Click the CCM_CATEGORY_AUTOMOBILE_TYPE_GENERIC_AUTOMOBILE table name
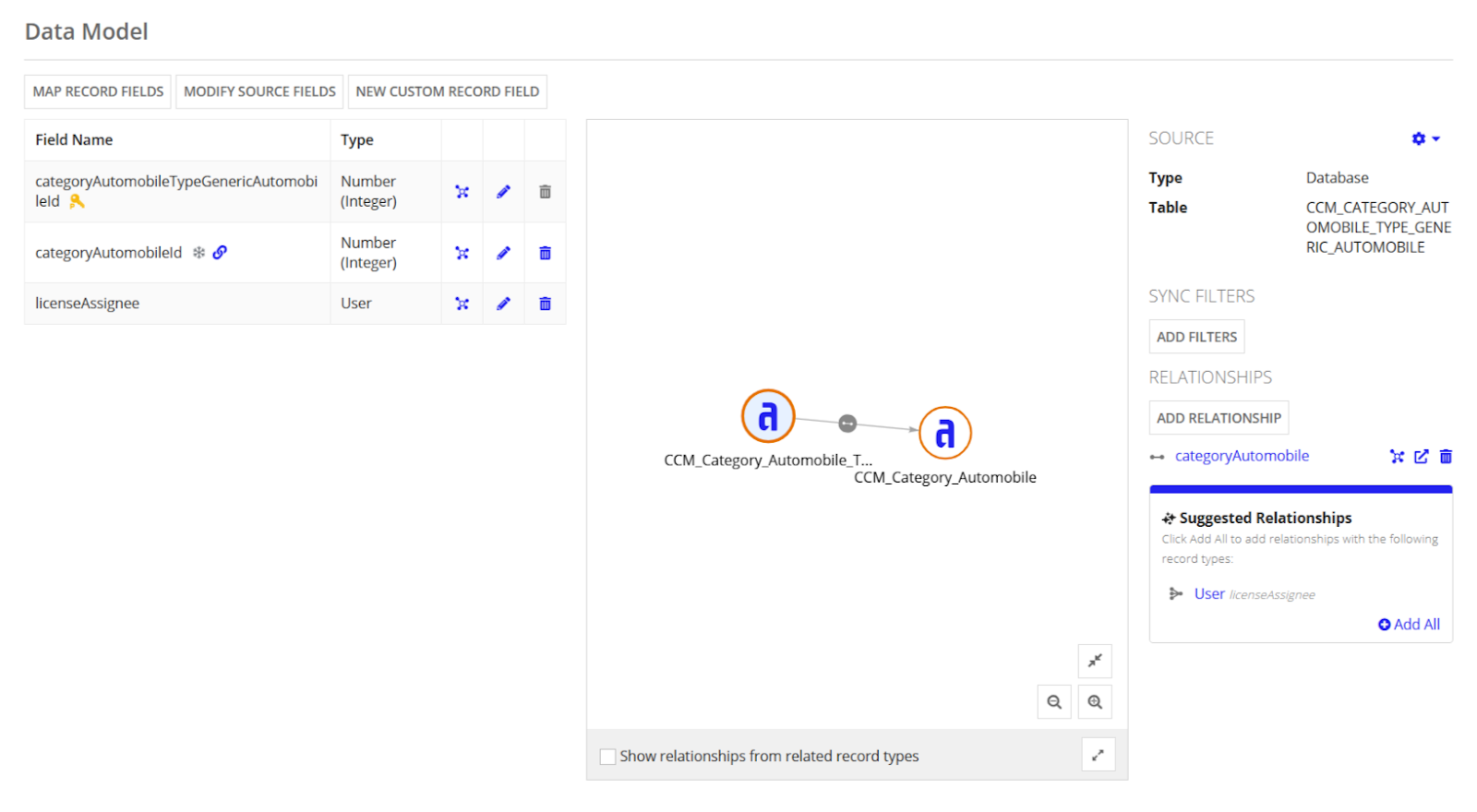 pos(1378,228)
